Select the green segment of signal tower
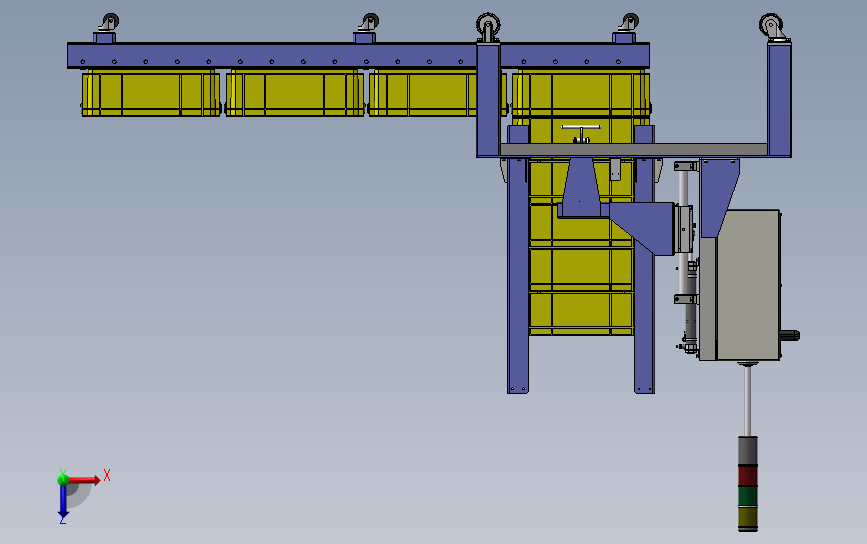The image size is (867, 544). click(748, 496)
